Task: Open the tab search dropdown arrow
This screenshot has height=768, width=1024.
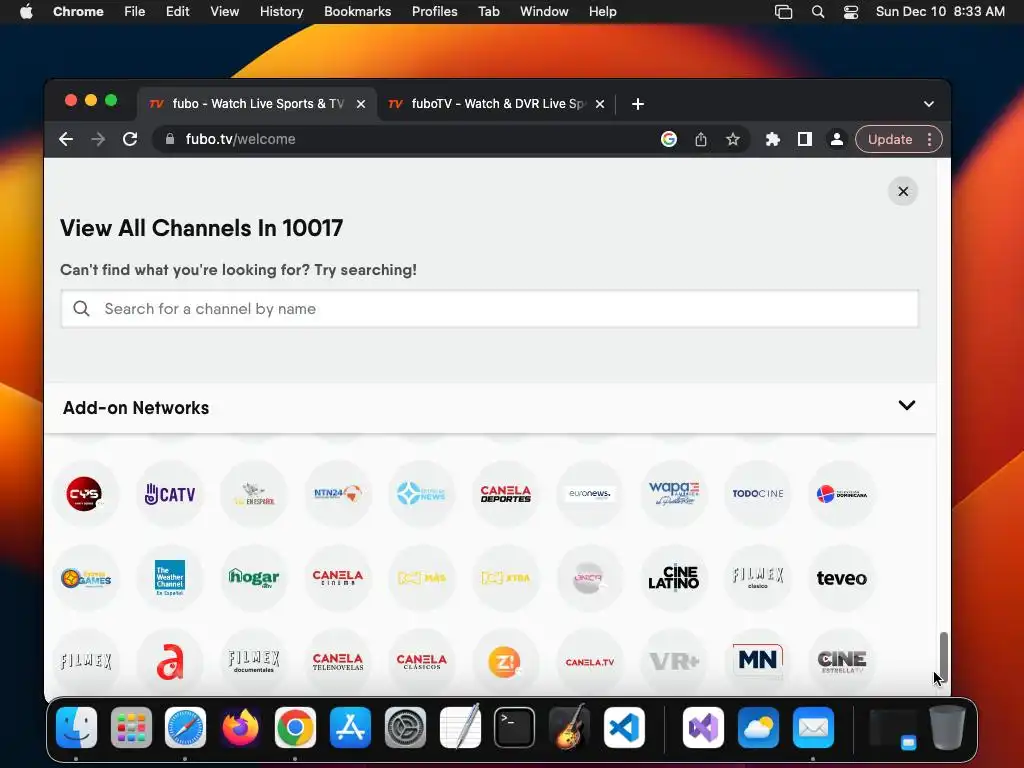Action: [929, 104]
